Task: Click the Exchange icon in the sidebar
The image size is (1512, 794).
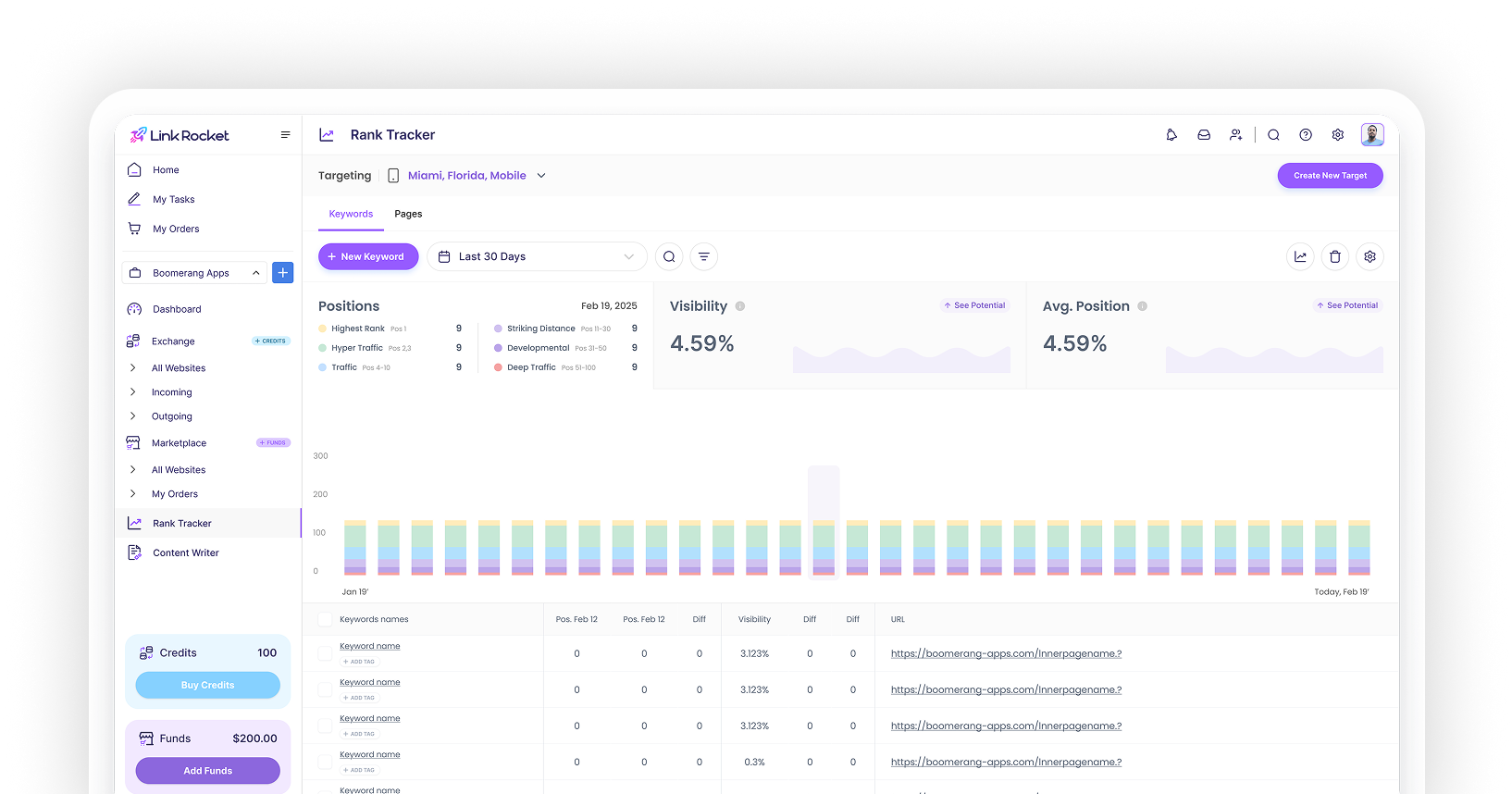Action: (x=133, y=341)
